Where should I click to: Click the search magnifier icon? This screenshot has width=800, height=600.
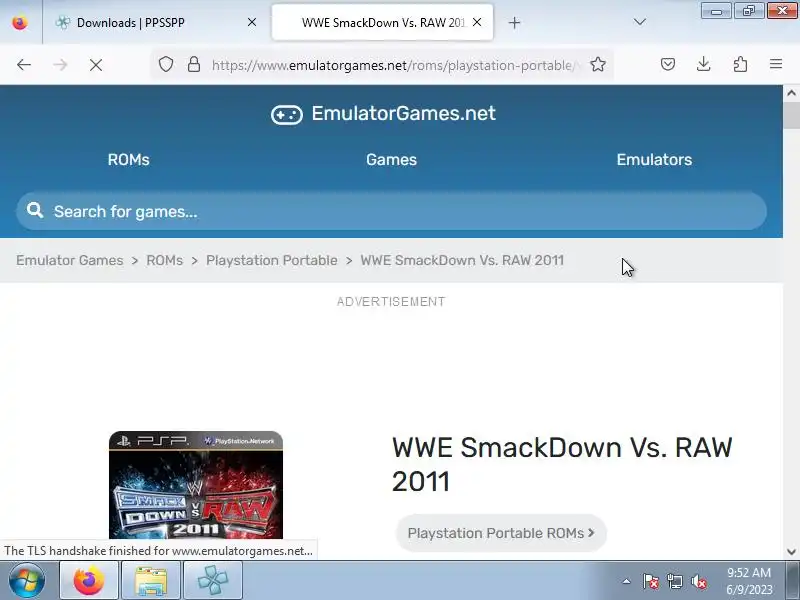35,210
